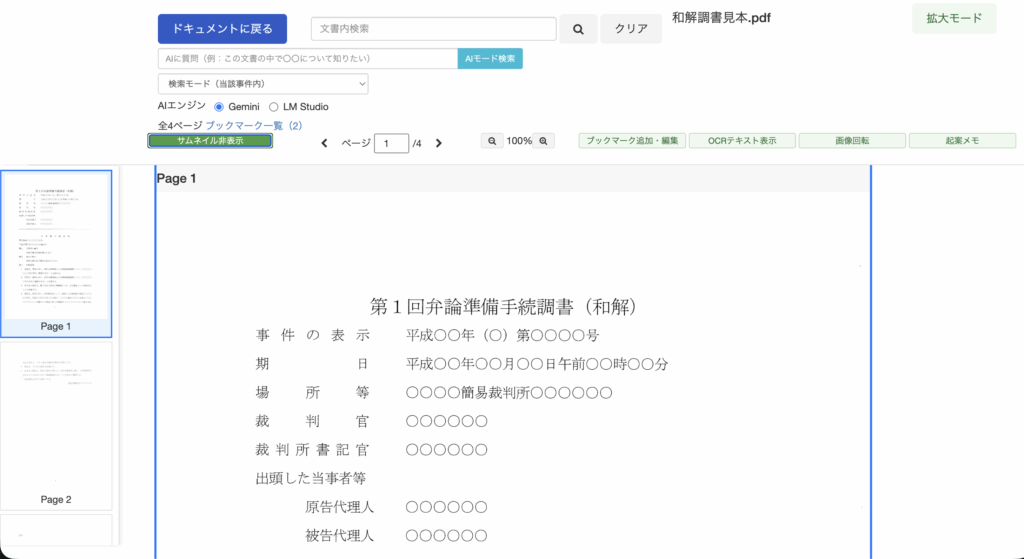Zoom in with plus magnifier icon
Viewport: 1024px width, 559px height.
[544, 141]
